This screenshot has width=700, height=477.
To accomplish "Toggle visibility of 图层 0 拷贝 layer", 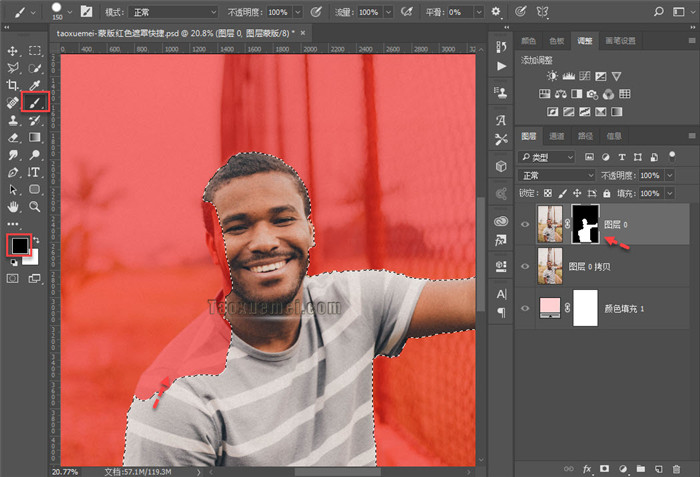I will (526, 267).
